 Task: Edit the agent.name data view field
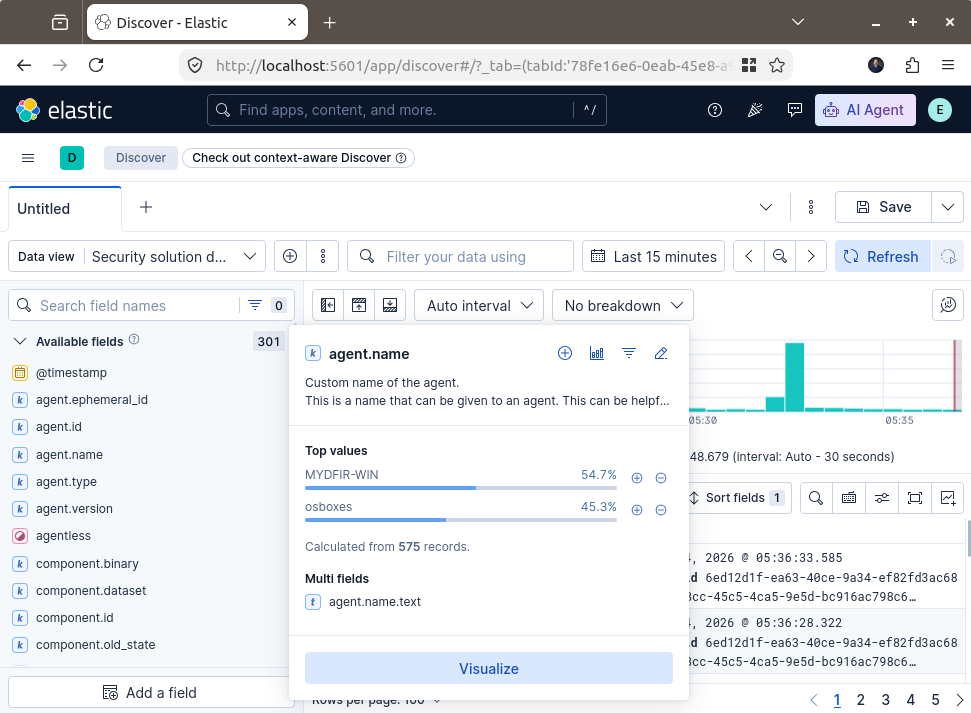click(x=661, y=353)
